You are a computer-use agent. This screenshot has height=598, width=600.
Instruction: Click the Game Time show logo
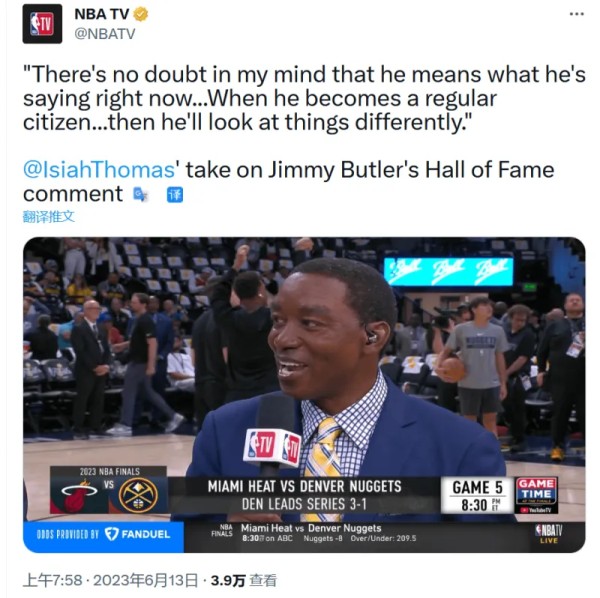536,495
